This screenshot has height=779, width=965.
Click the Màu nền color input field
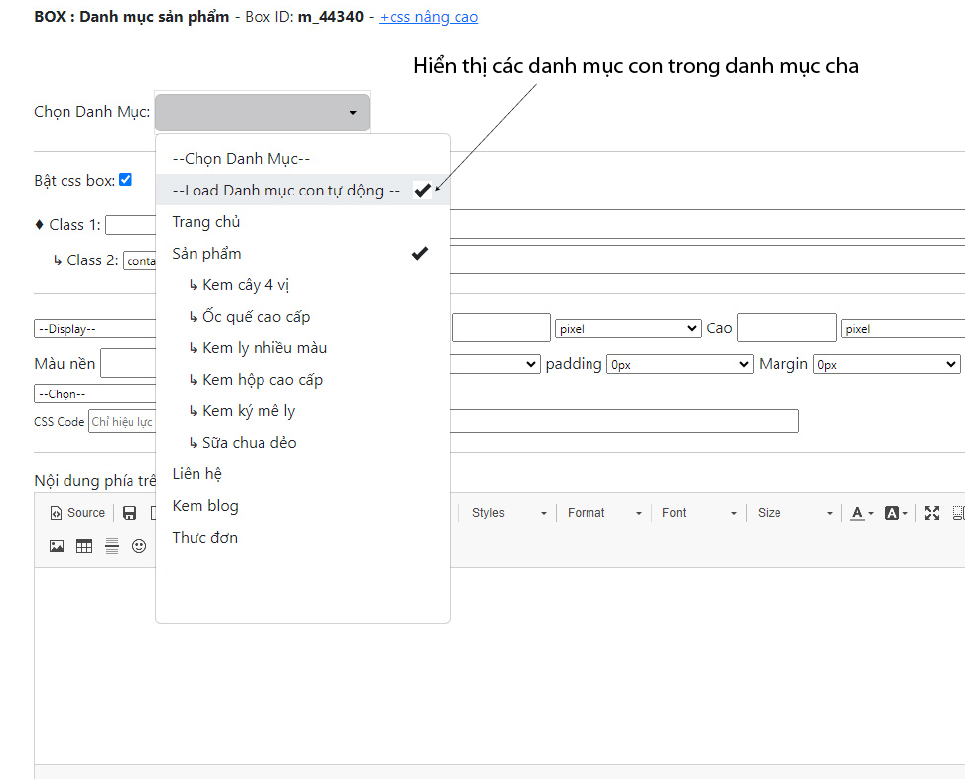[x=128, y=363]
